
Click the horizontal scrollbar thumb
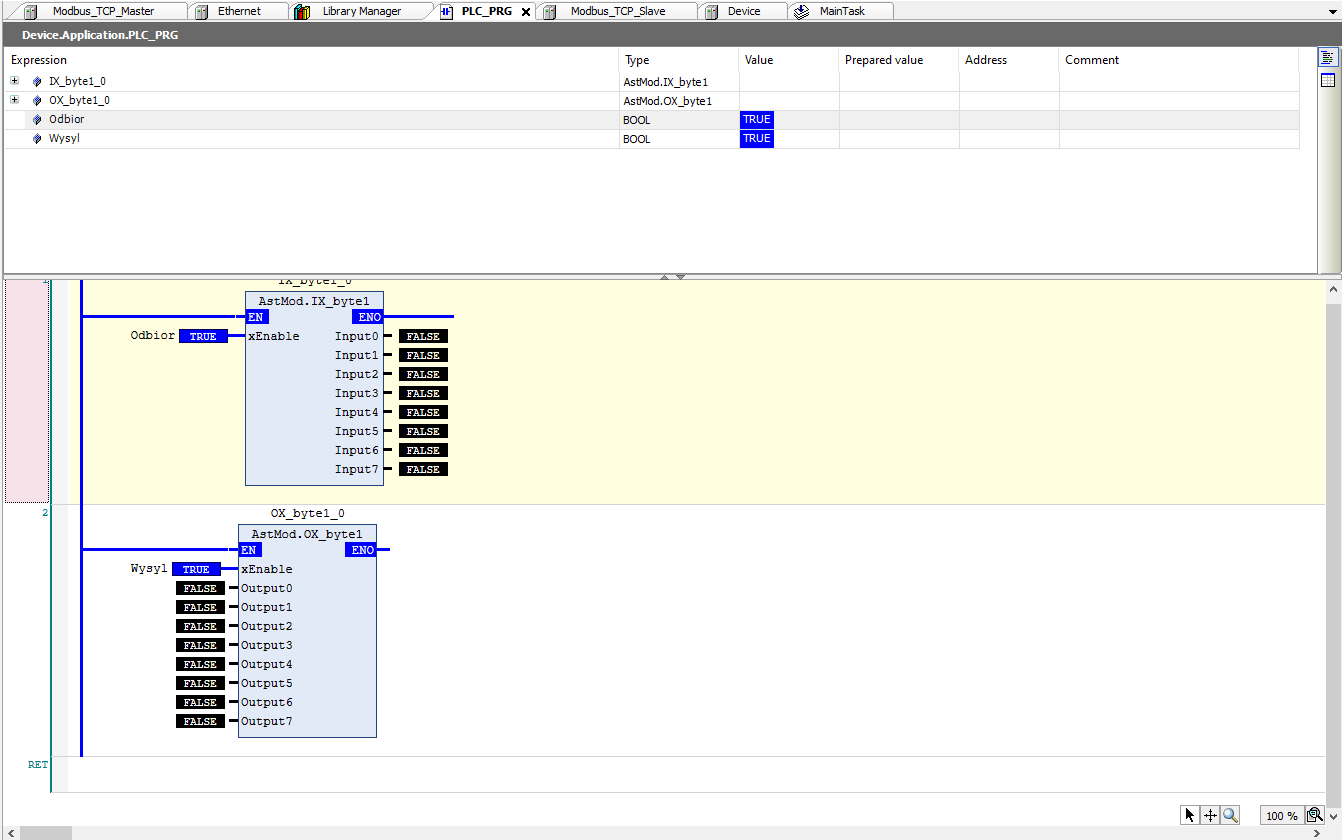46,833
